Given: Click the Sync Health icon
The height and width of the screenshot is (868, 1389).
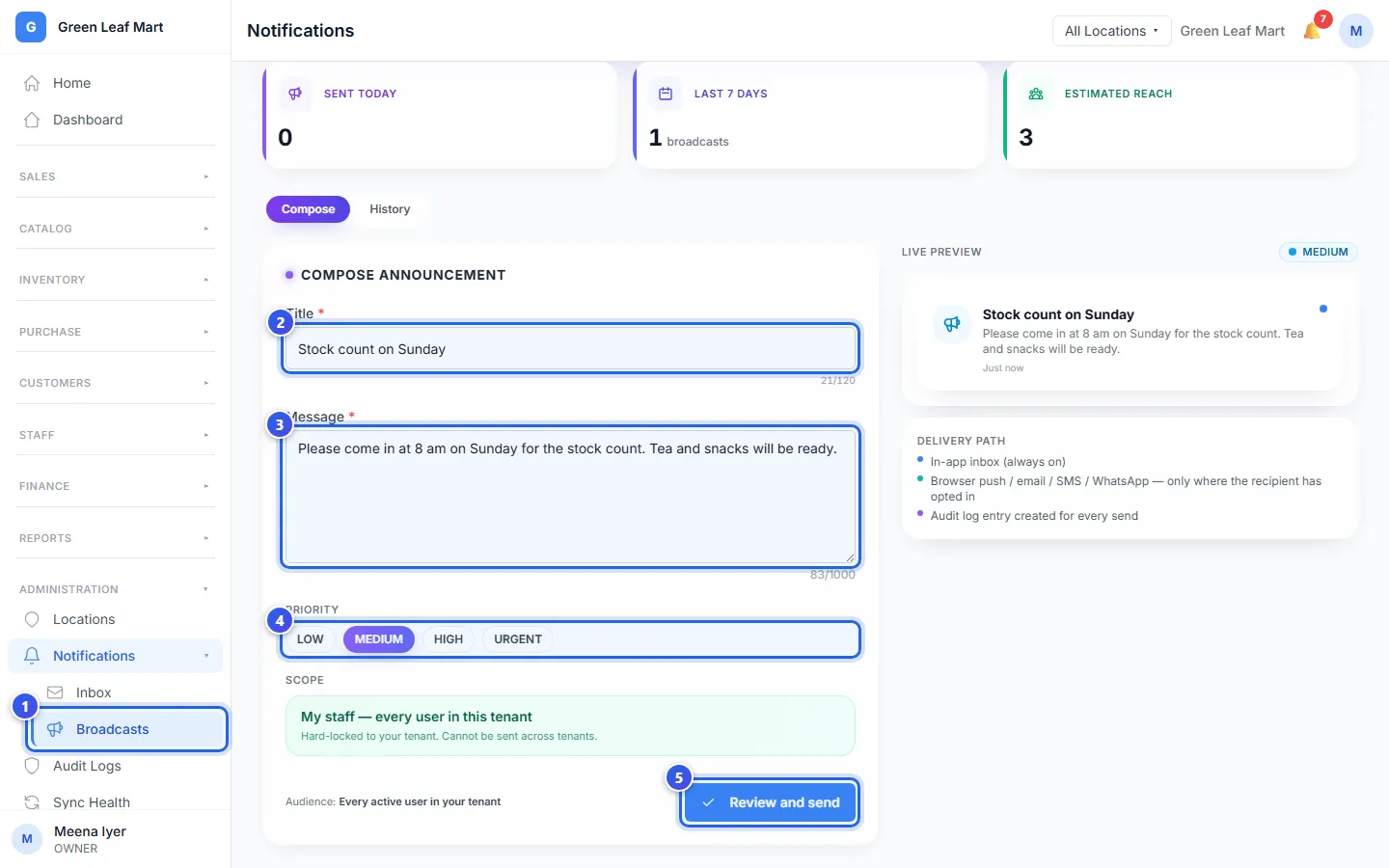Looking at the screenshot, I should click(32, 802).
